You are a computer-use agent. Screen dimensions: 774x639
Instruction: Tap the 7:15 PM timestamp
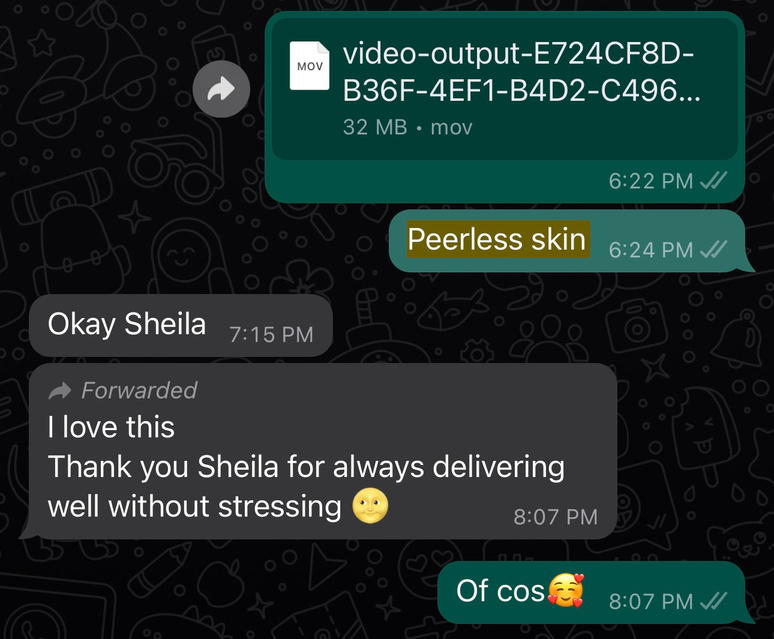click(x=271, y=335)
